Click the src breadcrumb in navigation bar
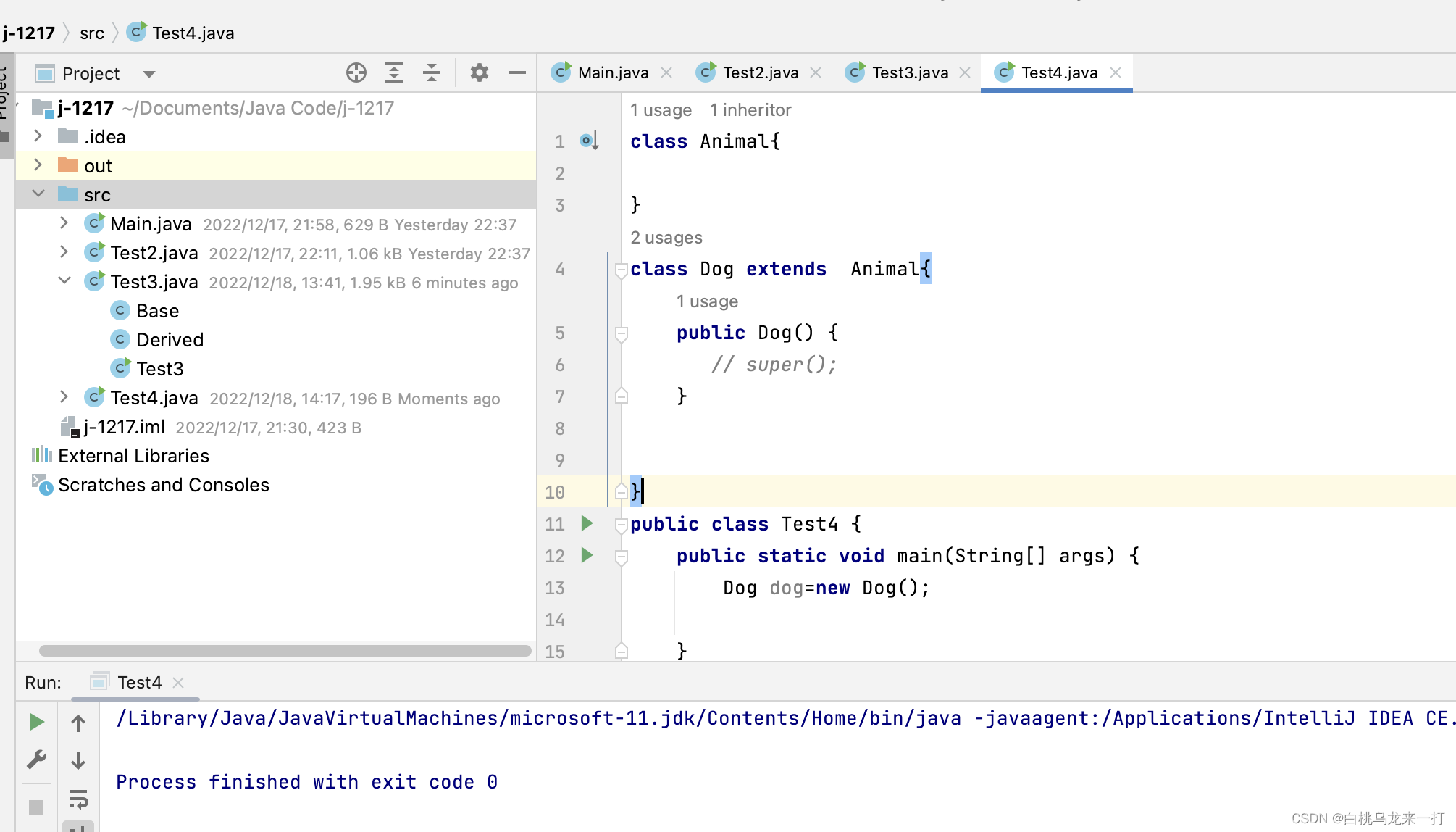The image size is (1456, 832). pyautogui.click(x=92, y=33)
